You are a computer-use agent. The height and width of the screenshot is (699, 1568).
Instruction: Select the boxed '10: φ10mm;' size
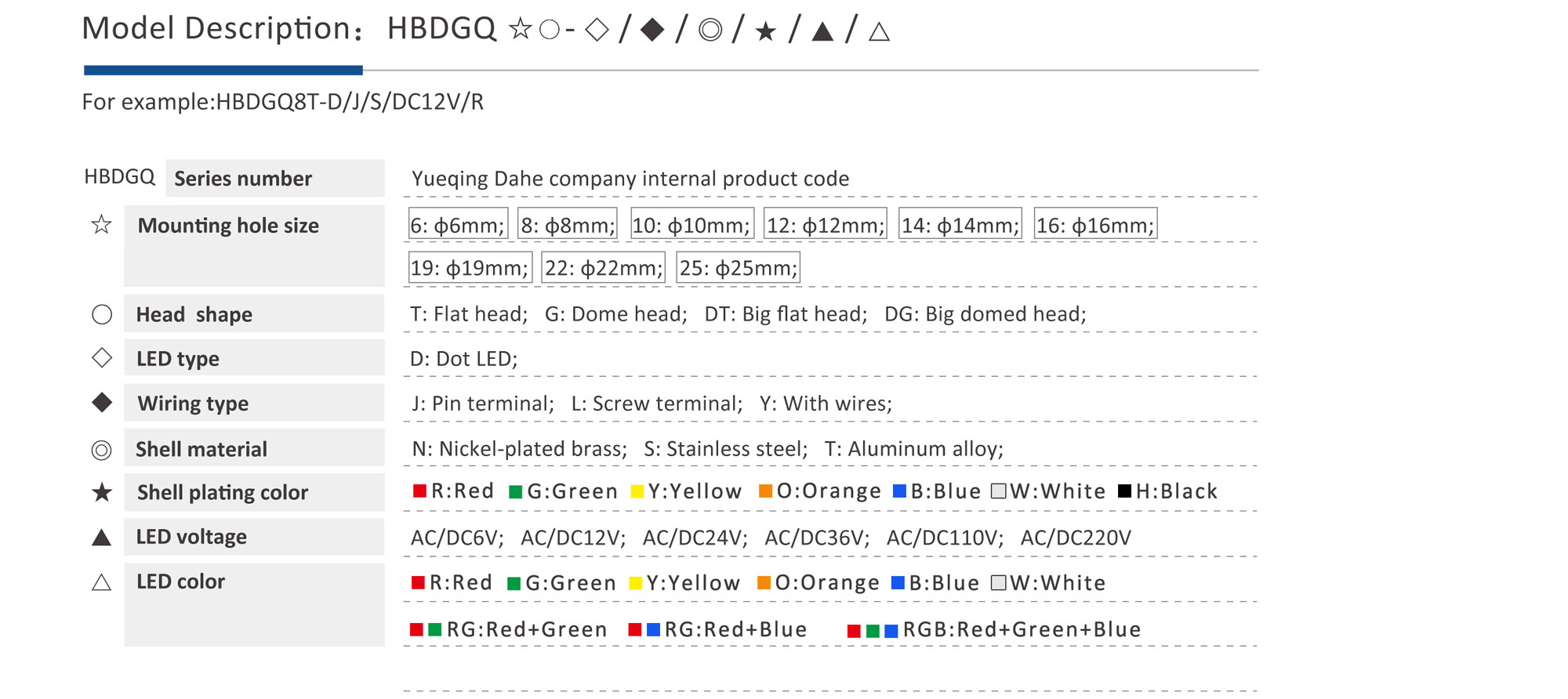692,224
